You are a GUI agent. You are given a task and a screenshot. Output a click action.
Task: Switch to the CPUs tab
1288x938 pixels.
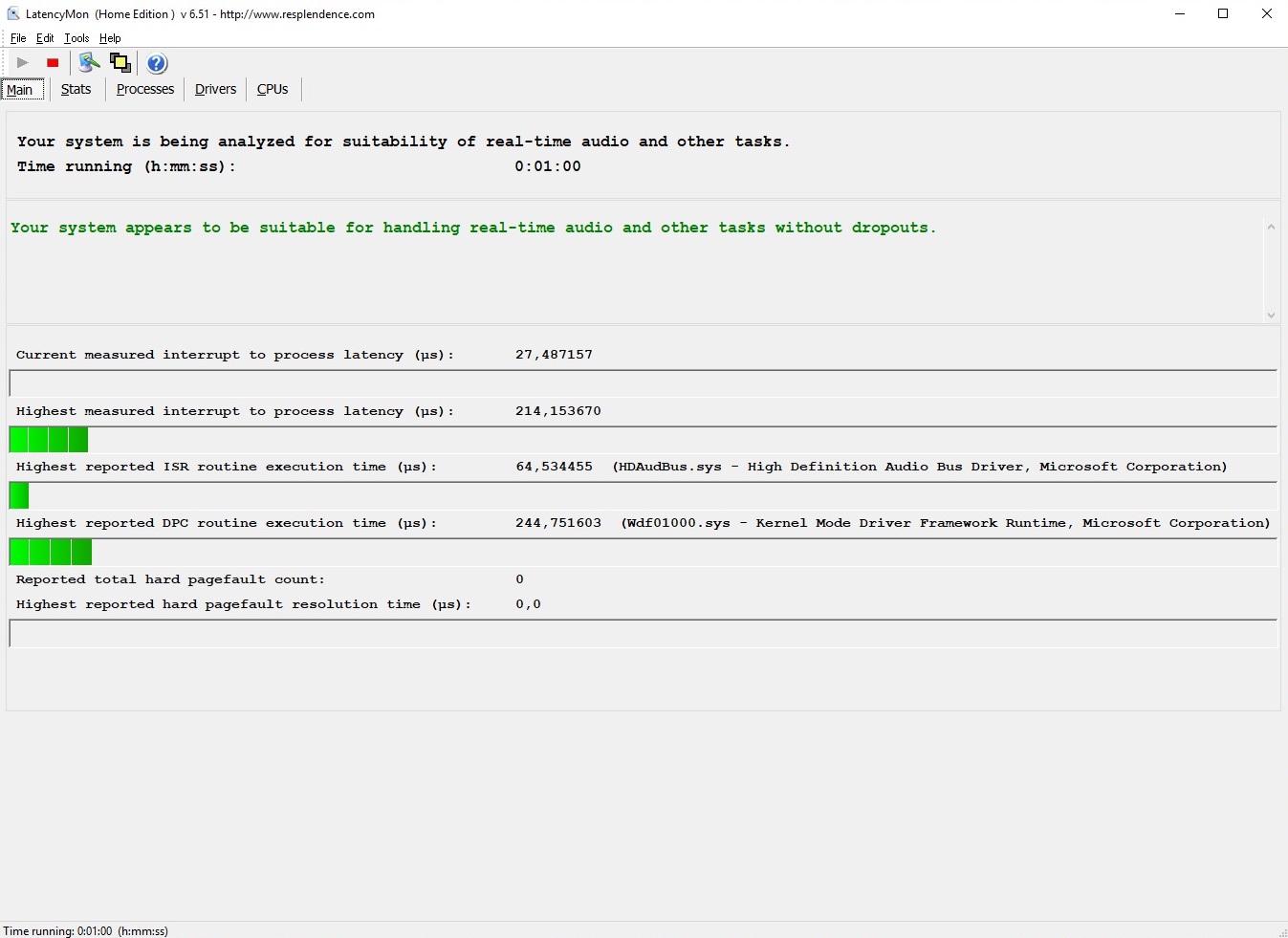273,89
